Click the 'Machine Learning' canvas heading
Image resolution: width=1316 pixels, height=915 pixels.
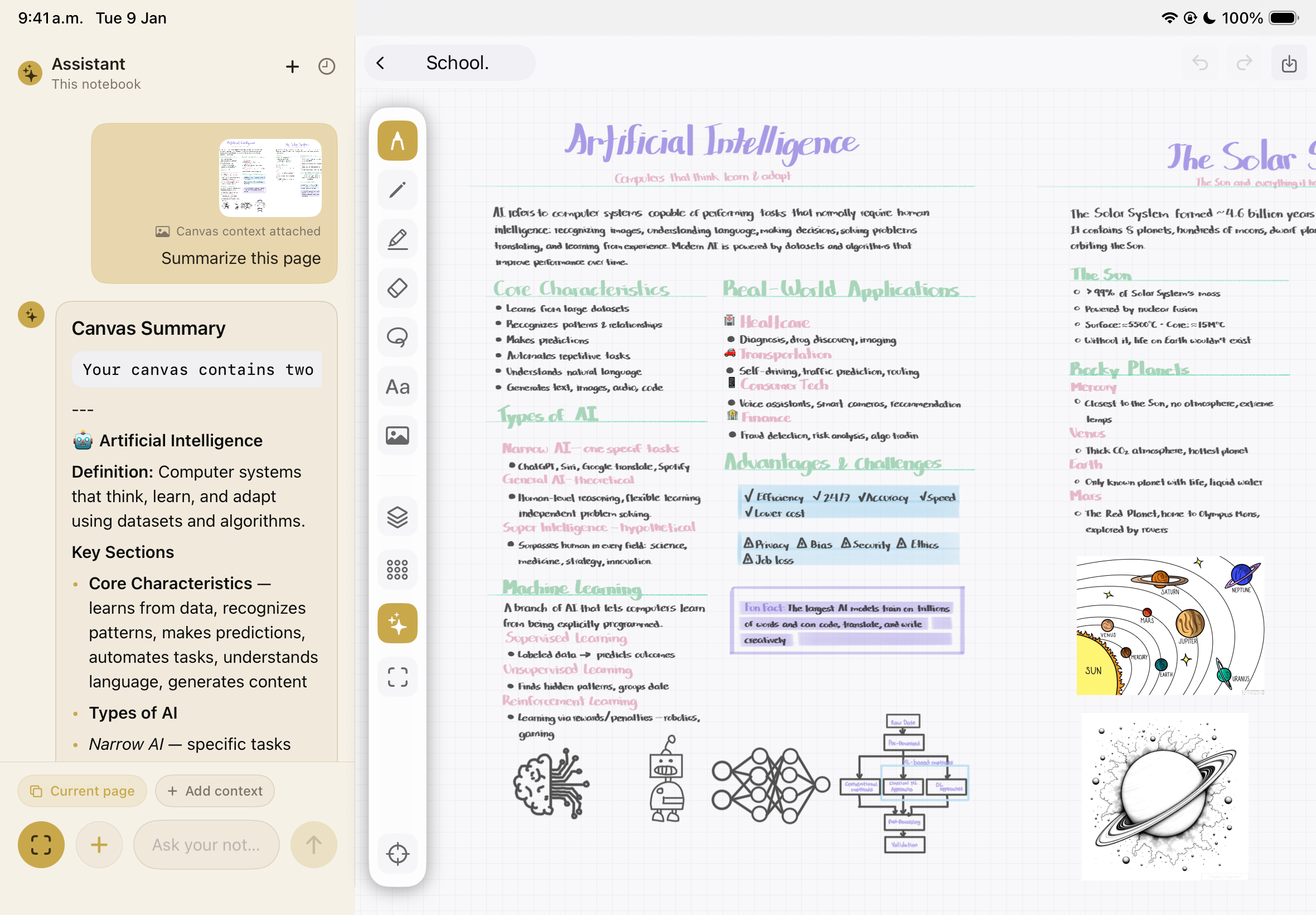(572, 587)
